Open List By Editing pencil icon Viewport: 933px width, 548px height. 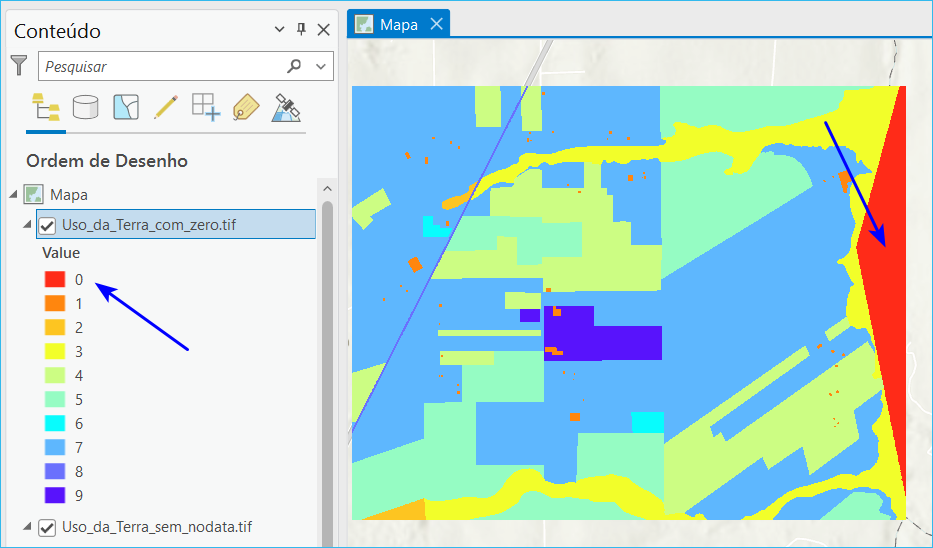coord(165,108)
